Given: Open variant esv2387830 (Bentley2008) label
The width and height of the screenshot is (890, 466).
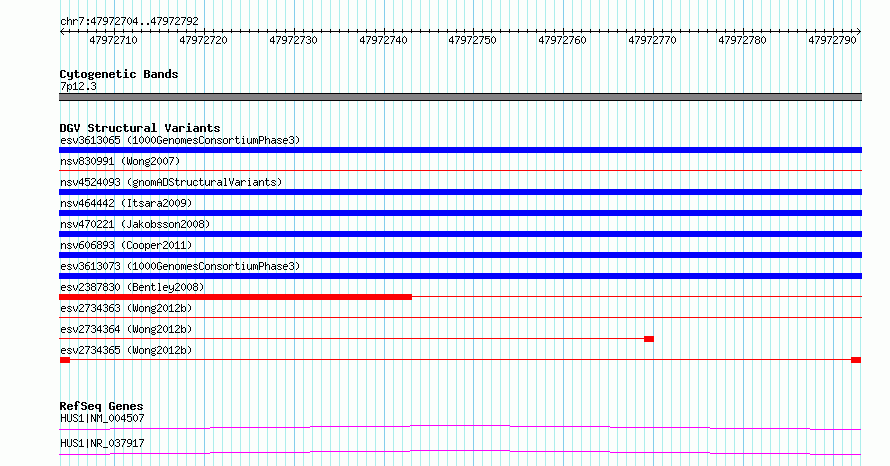Looking at the screenshot, I should (x=132, y=287).
